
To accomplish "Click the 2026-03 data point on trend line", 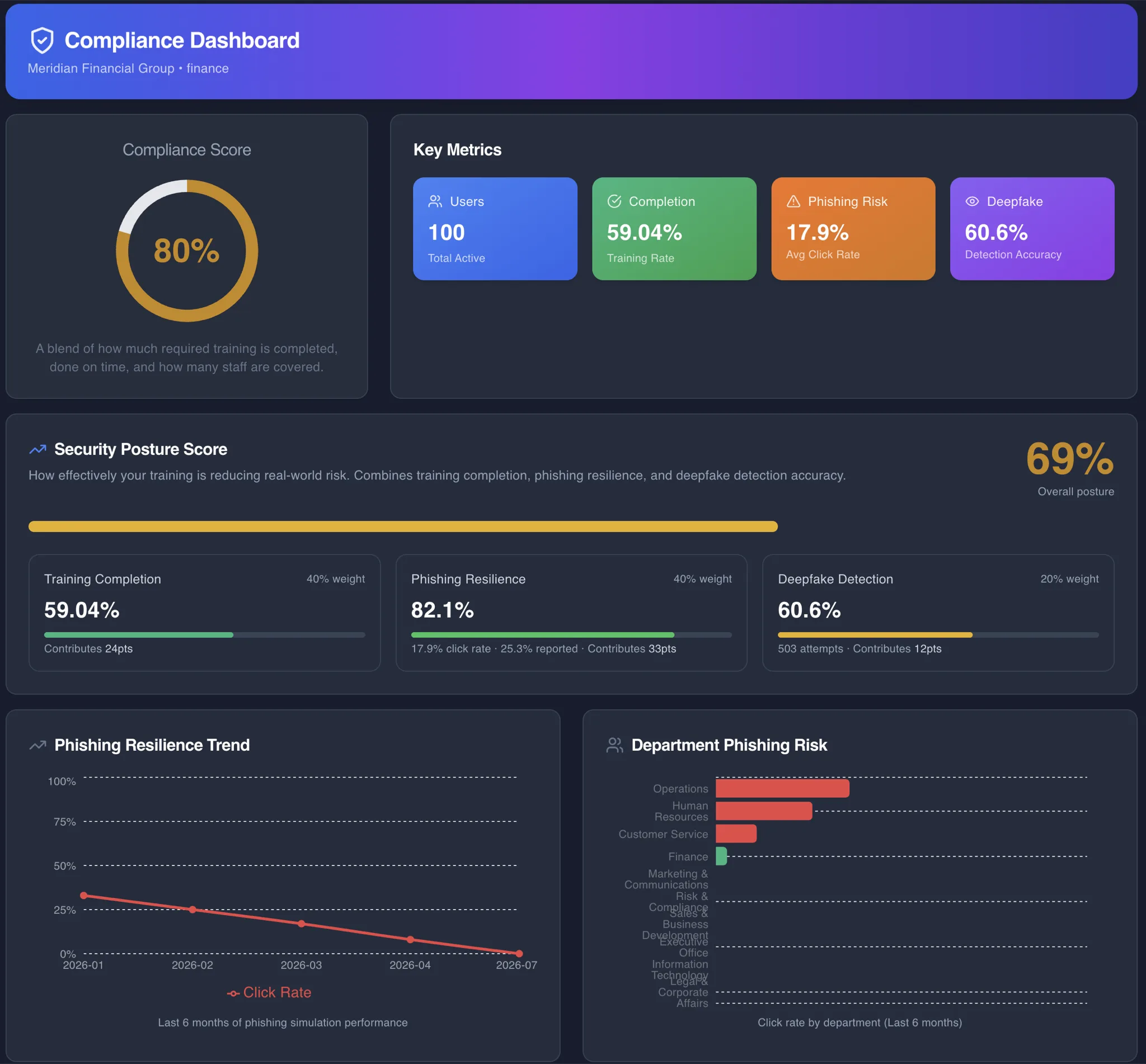I will (x=301, y=924).
